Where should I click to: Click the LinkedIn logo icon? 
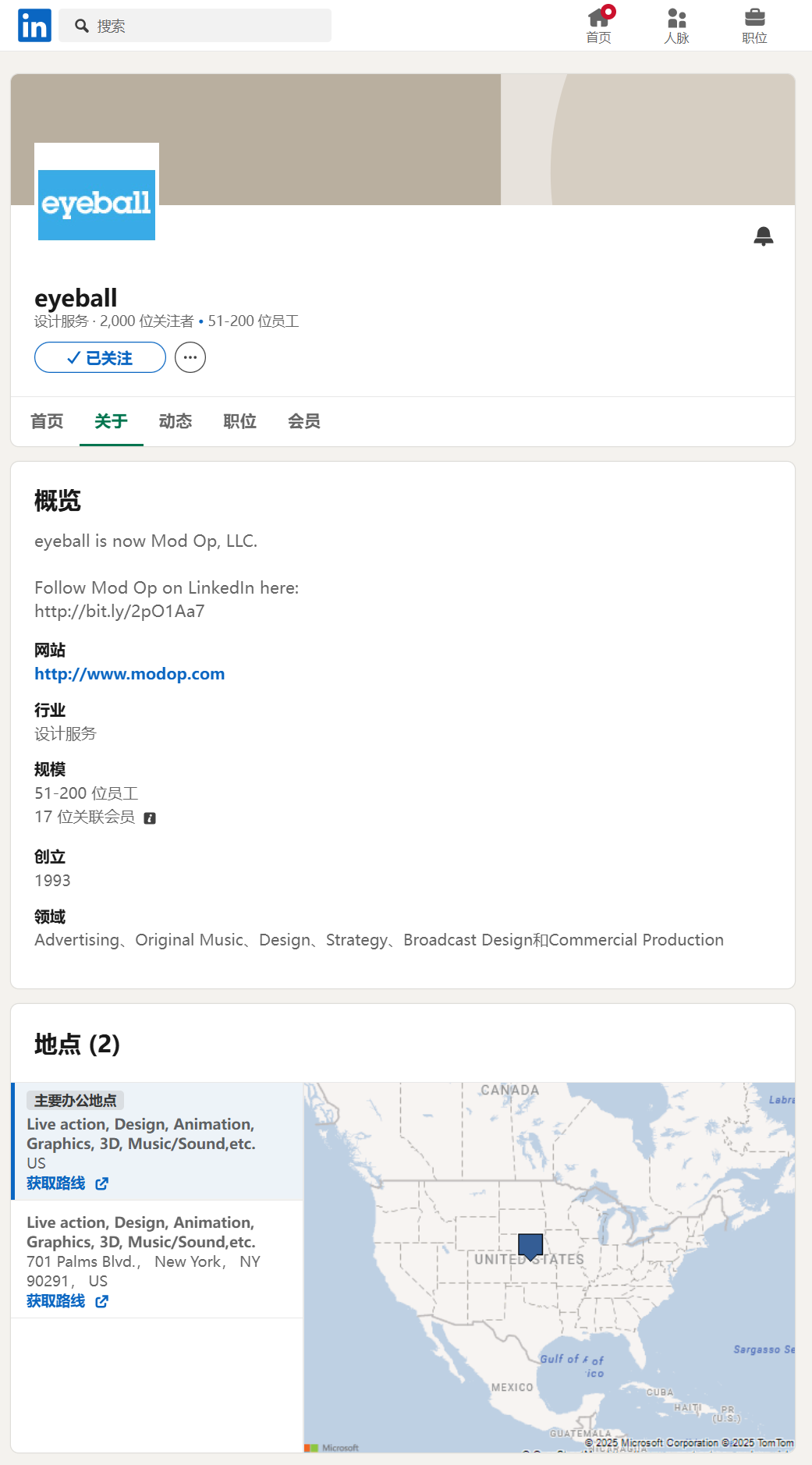34,26
